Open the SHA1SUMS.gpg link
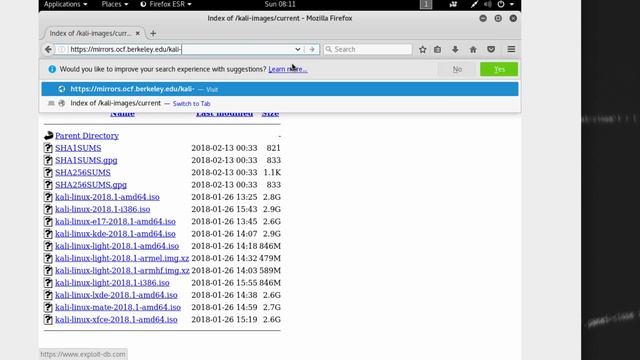Image resolution: width=640 pixels, height=360 pixels. point(86,160)
